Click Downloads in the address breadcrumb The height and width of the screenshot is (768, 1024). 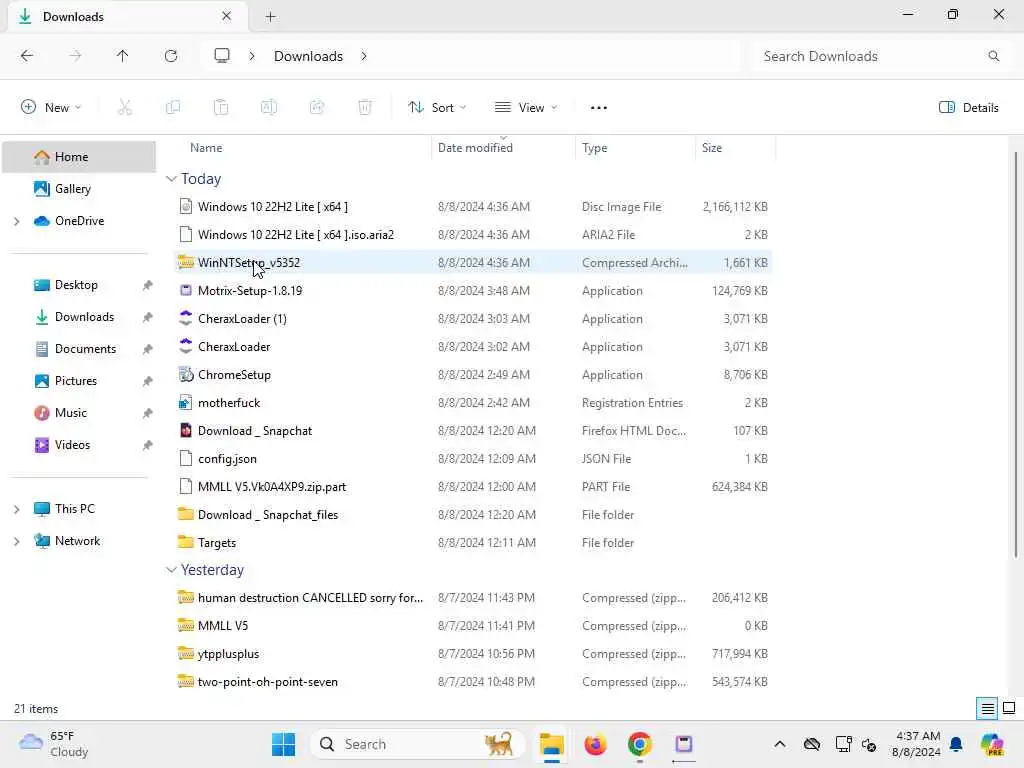308,56
